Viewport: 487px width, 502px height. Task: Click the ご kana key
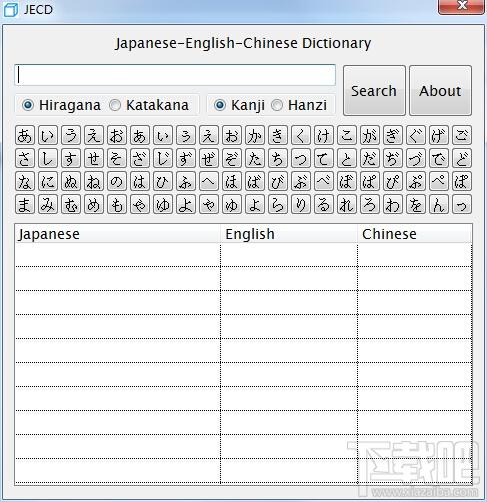462,135
